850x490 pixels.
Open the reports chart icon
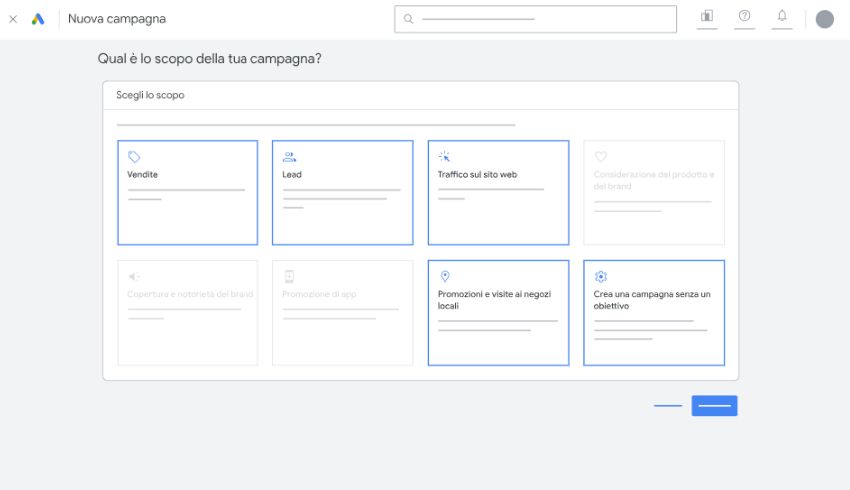[x=706, y=16]
